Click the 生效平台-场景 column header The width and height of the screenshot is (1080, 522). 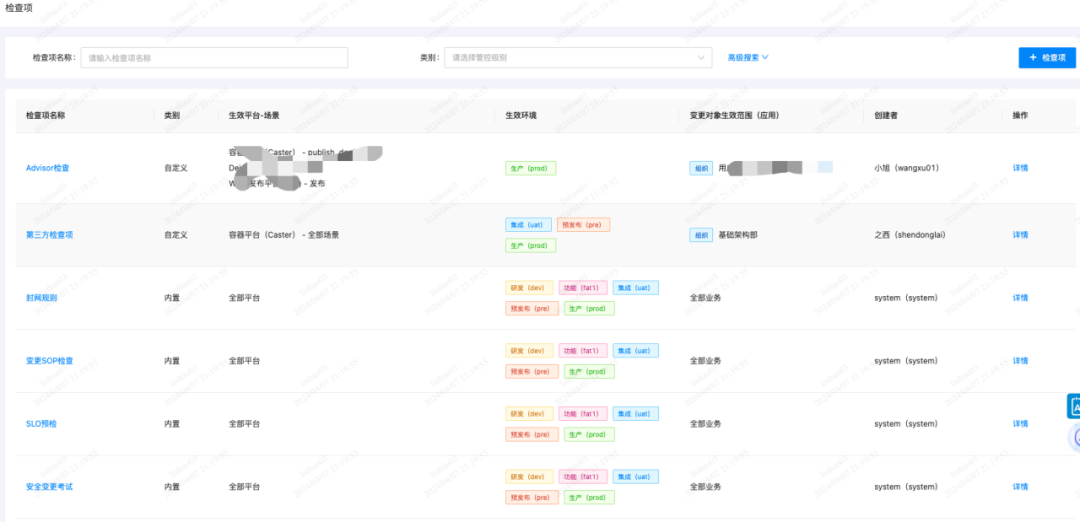254,116
